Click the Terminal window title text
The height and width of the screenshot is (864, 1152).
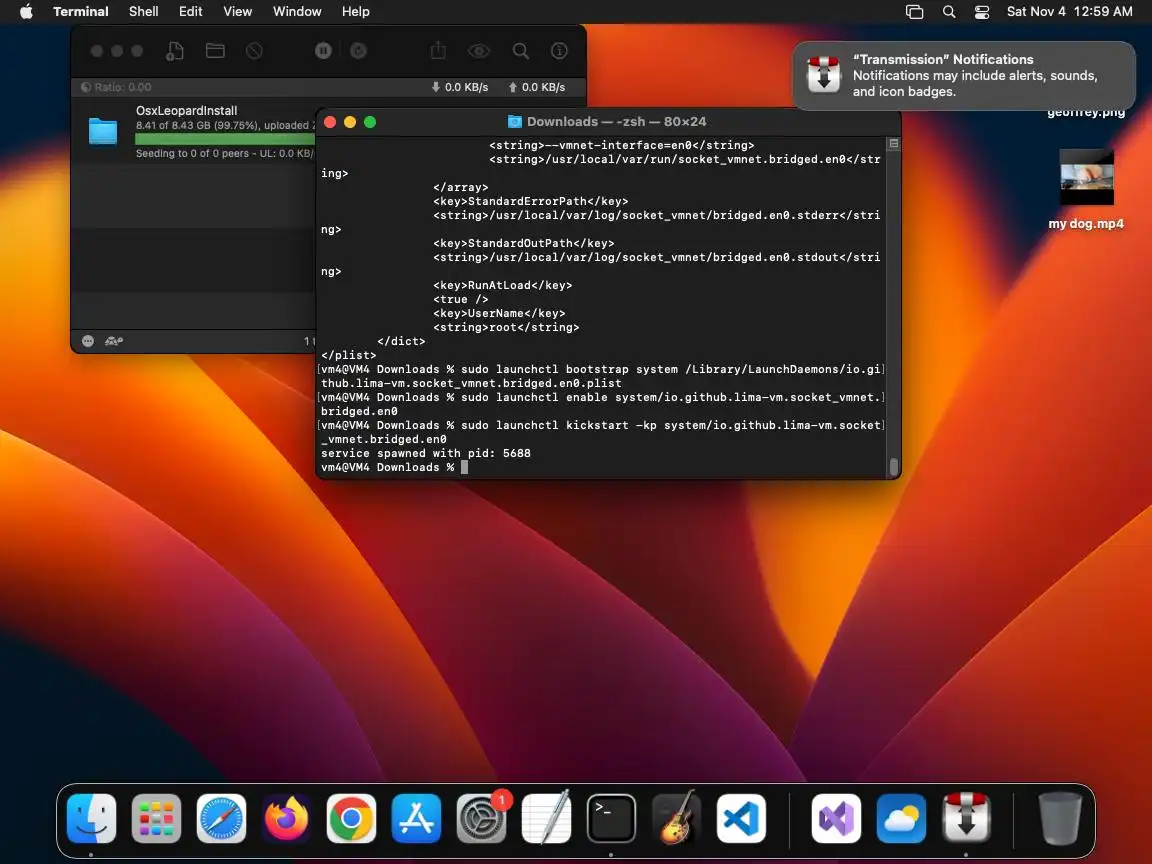tap(616, 122)
